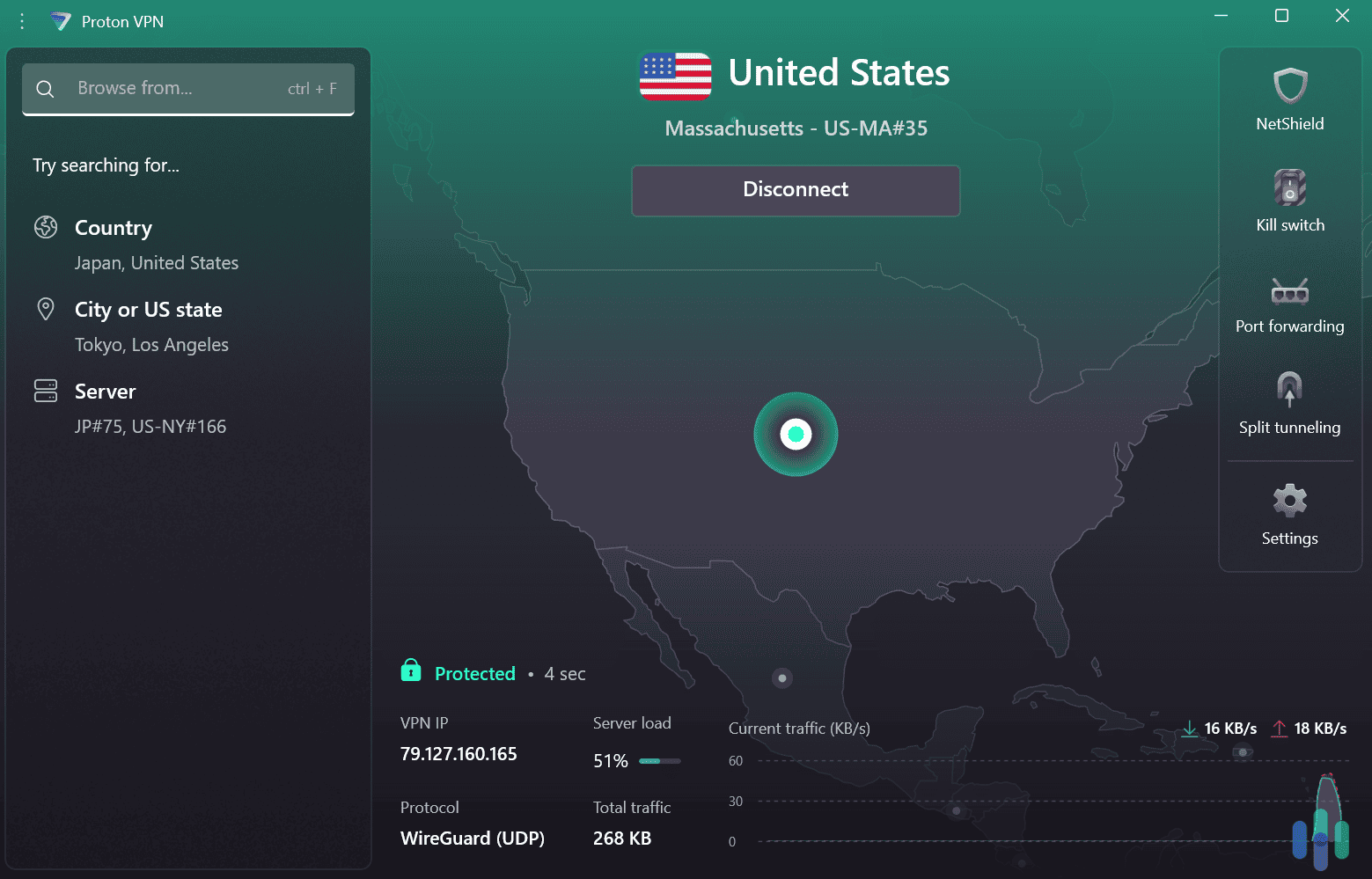Click the Server icon in the sidebar
The image size is (1372, 879).
(46, 391)
